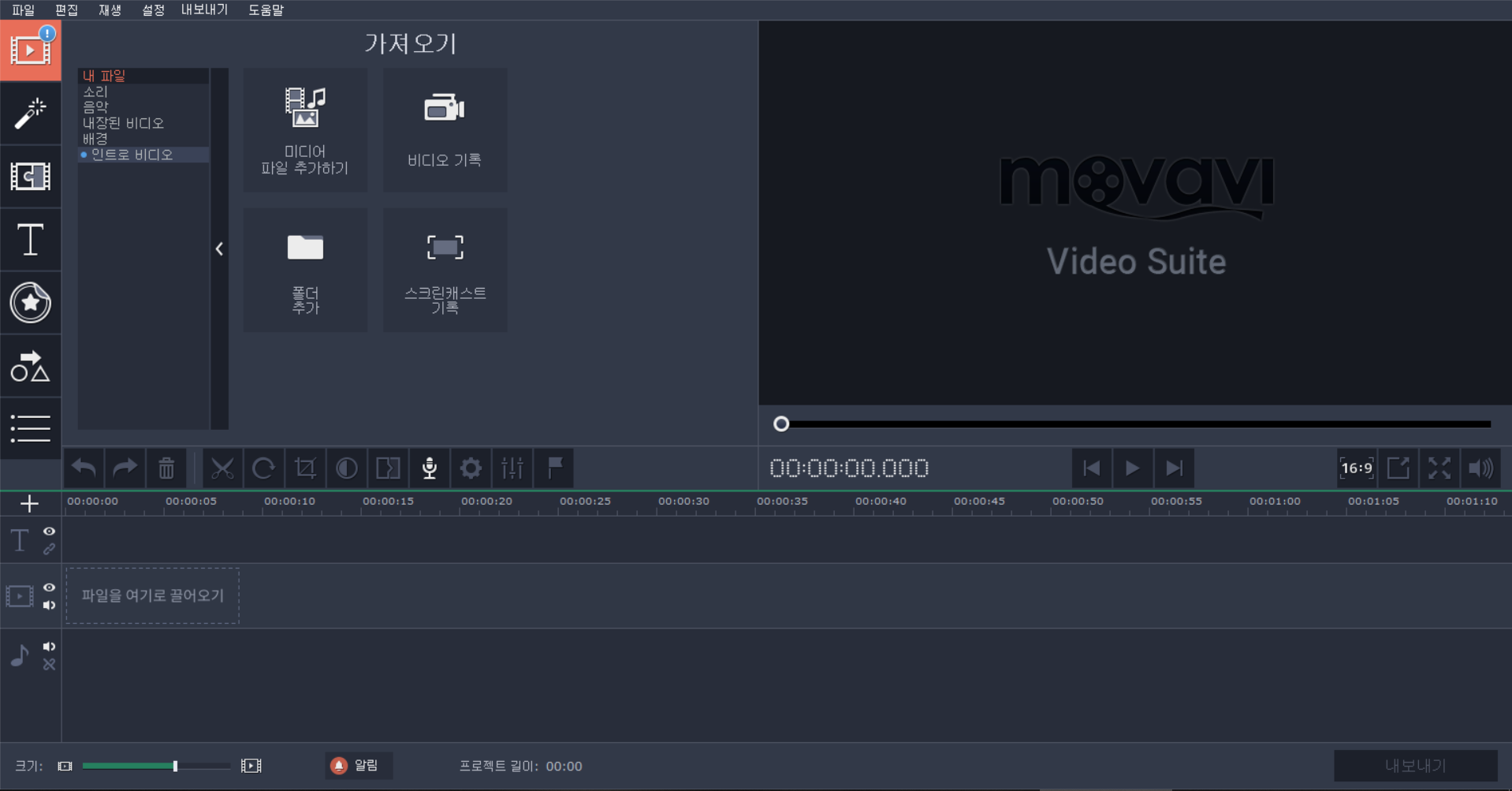The image size is (1512, 791).
Task: Open the 16:9 aspect ratio dropdown
Action: (1356, 468)
